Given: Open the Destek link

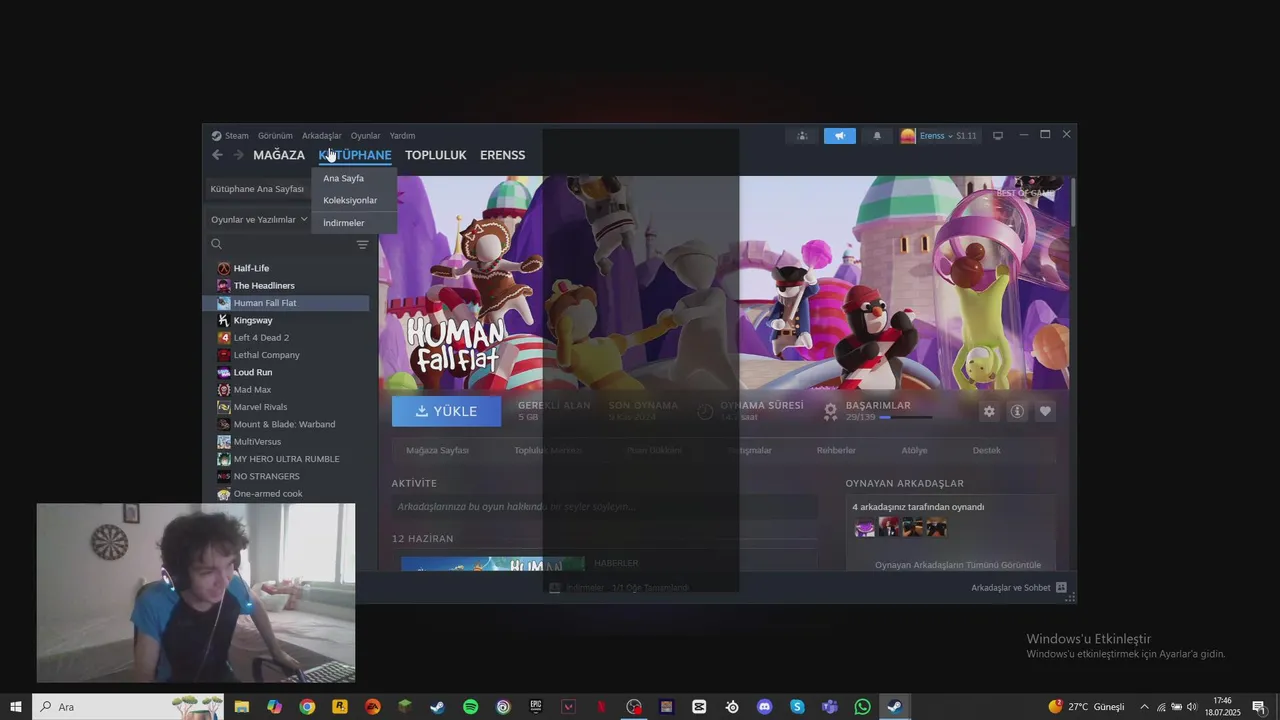Looking at the screenshot, I should click(x=987, y=451).
